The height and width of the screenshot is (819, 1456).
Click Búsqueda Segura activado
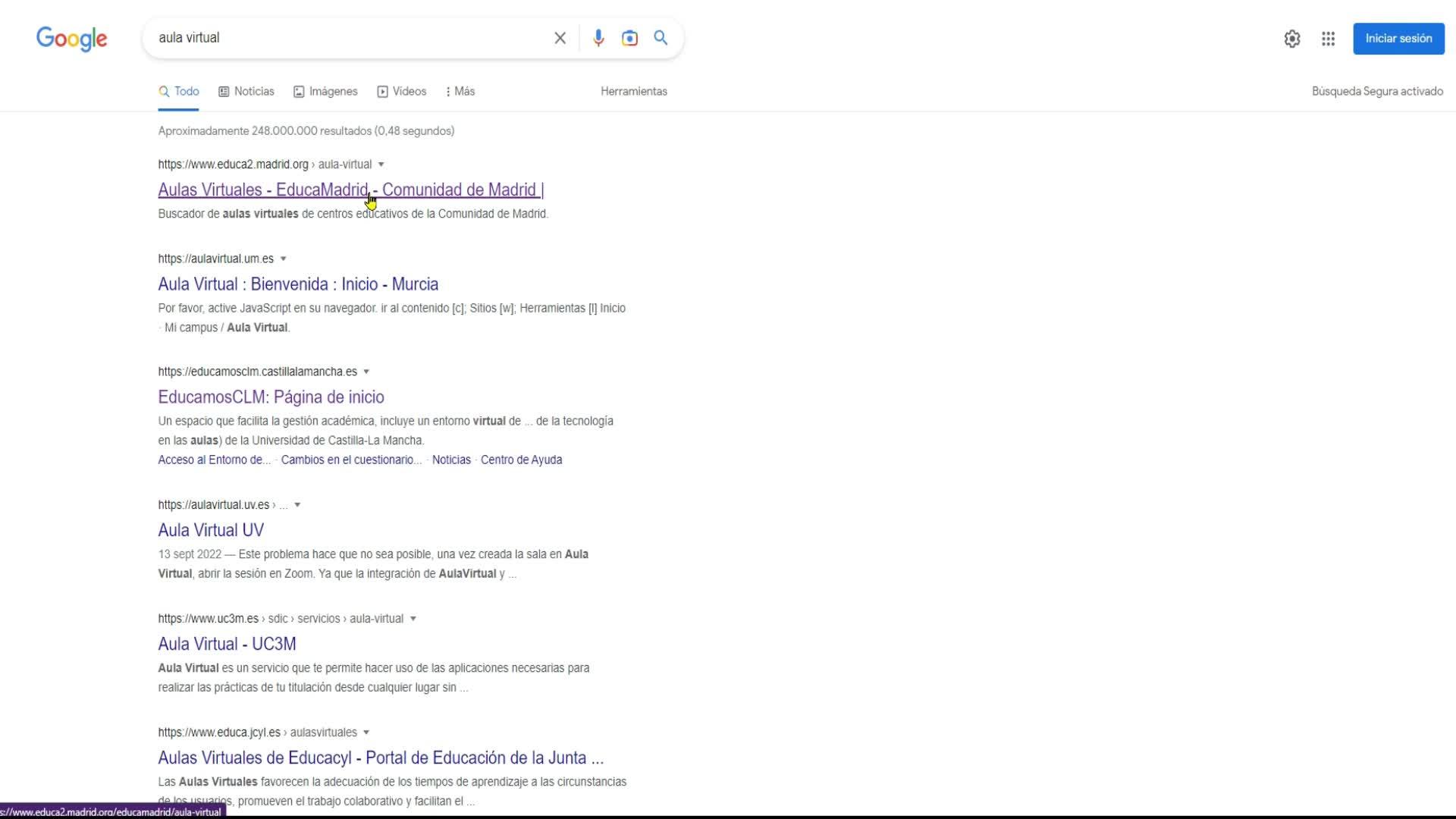coord(1377,92)
